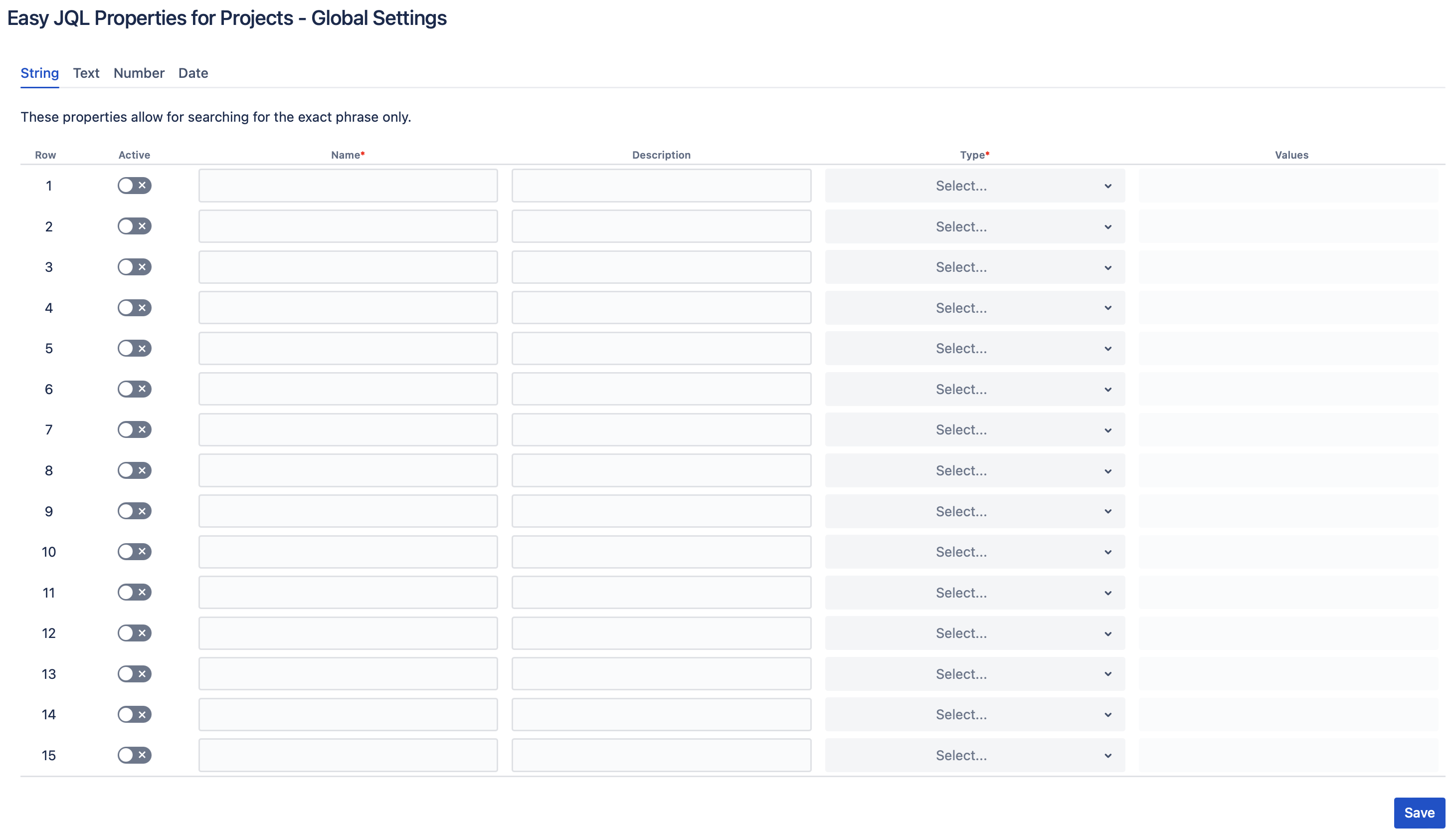Screen dimensions: 1456x837
Task: Toggle Active switch in row 5
Action: (x=134, y=348)
